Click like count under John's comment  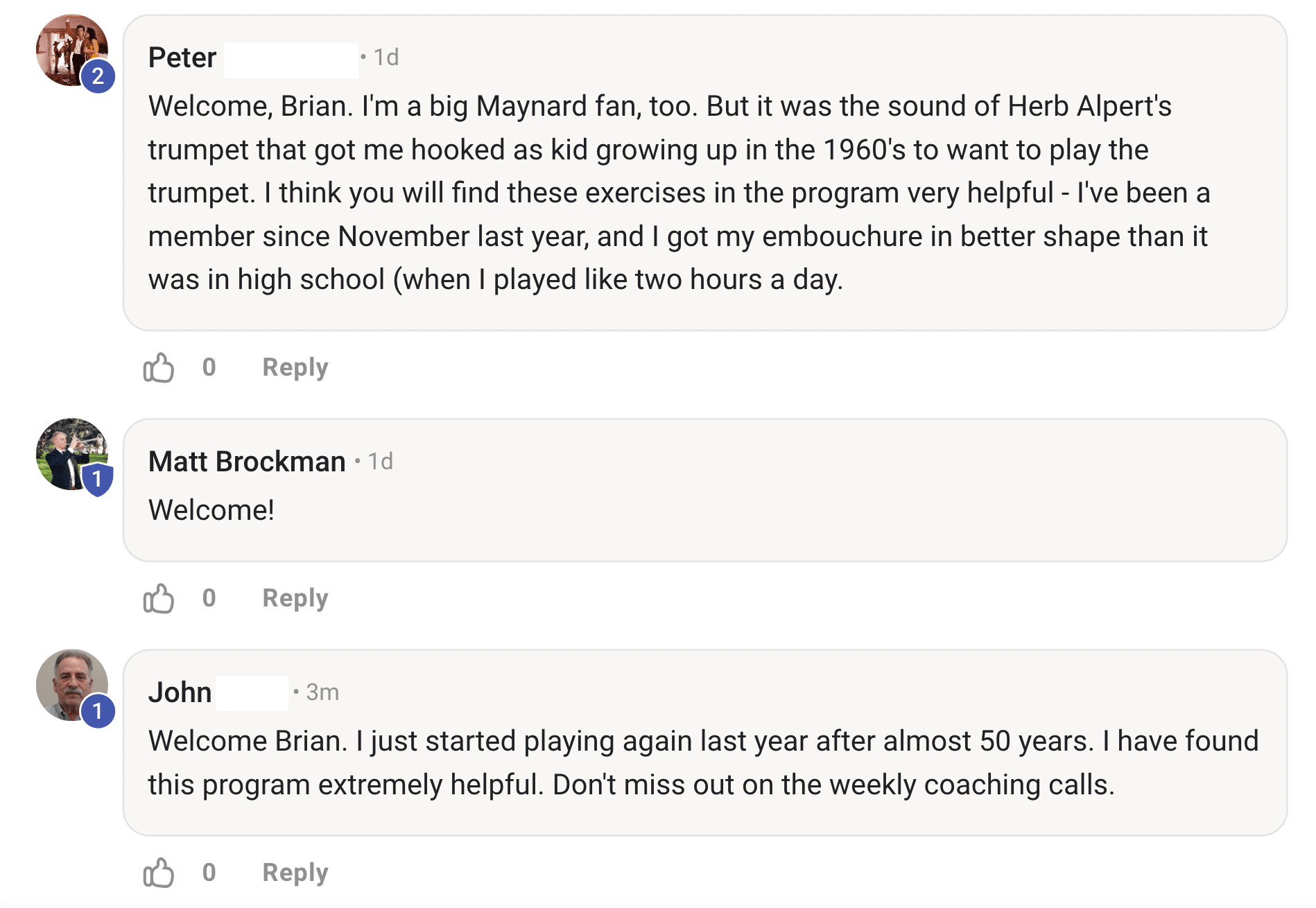[209, 873]
